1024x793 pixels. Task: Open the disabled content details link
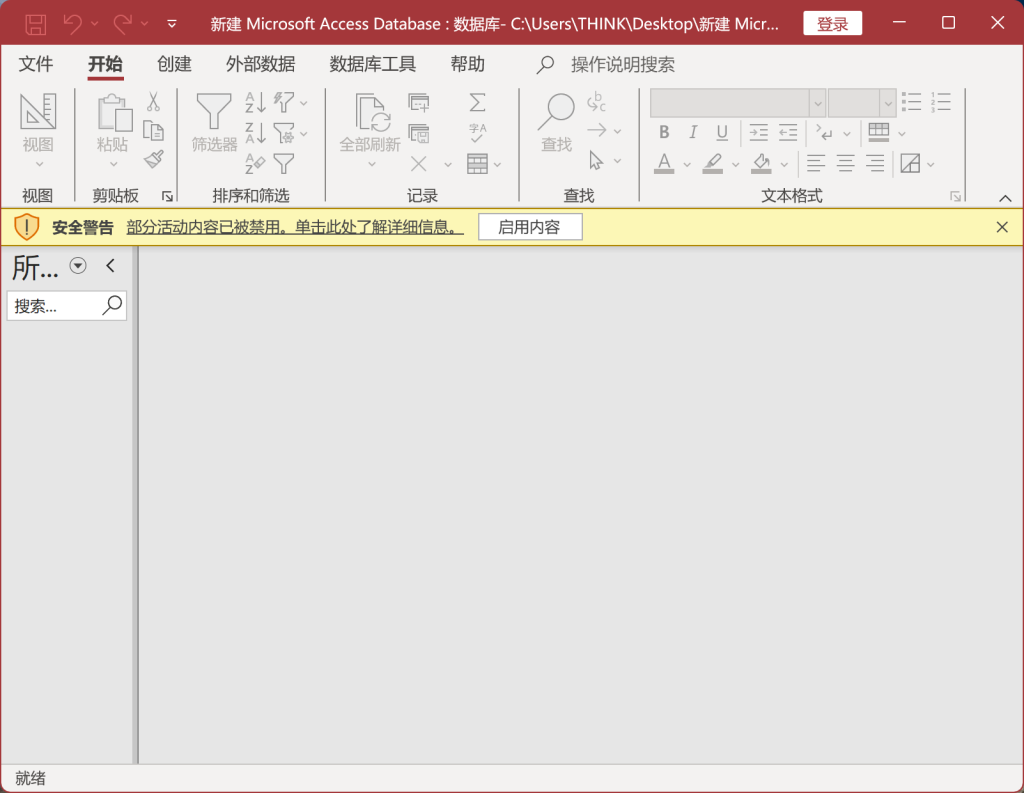click(295, 227)
